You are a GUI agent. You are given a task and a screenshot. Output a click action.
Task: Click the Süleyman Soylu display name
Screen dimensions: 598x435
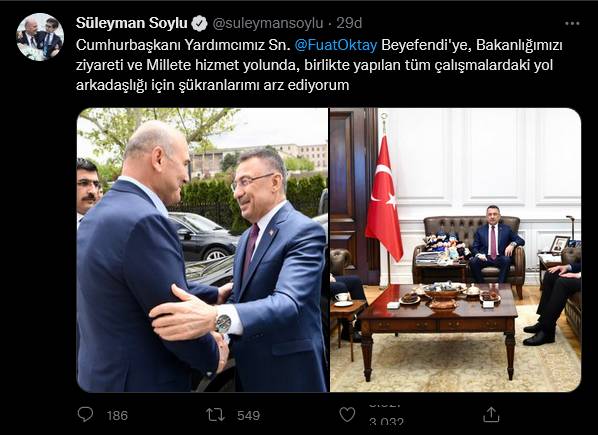(x=132, y=24)
